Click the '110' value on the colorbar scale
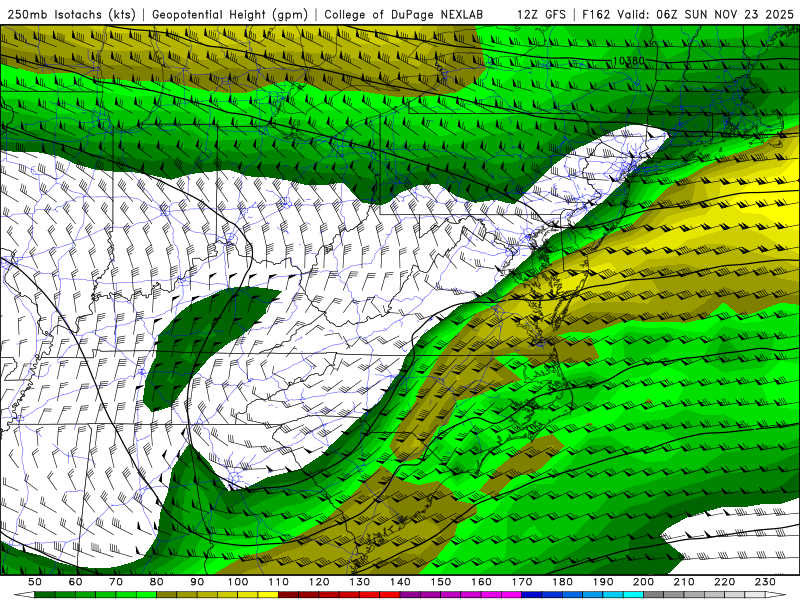This screenshot has width=800, height=600. 279,582
